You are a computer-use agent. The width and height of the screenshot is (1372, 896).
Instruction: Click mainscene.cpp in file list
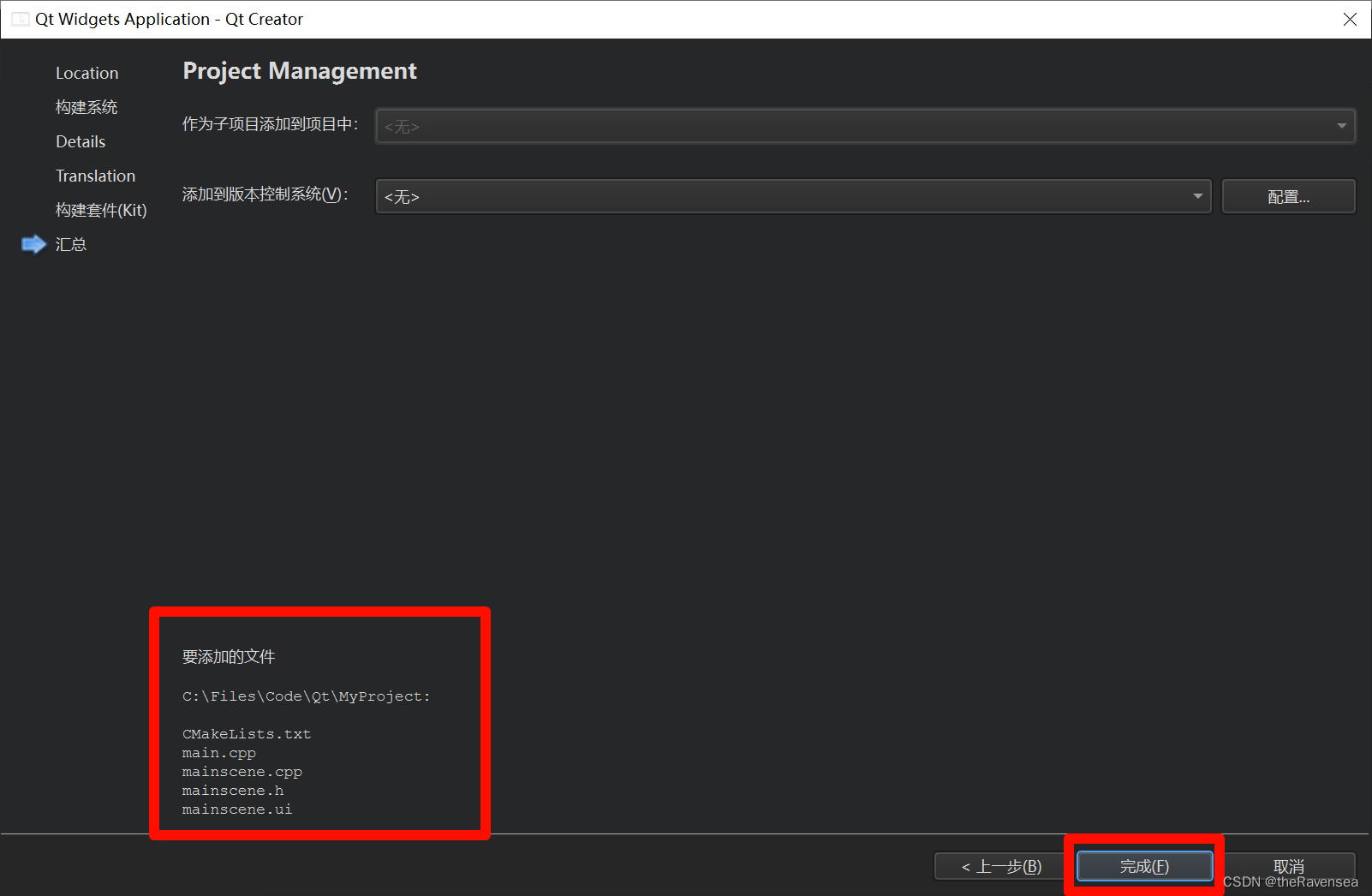(242, 772)
